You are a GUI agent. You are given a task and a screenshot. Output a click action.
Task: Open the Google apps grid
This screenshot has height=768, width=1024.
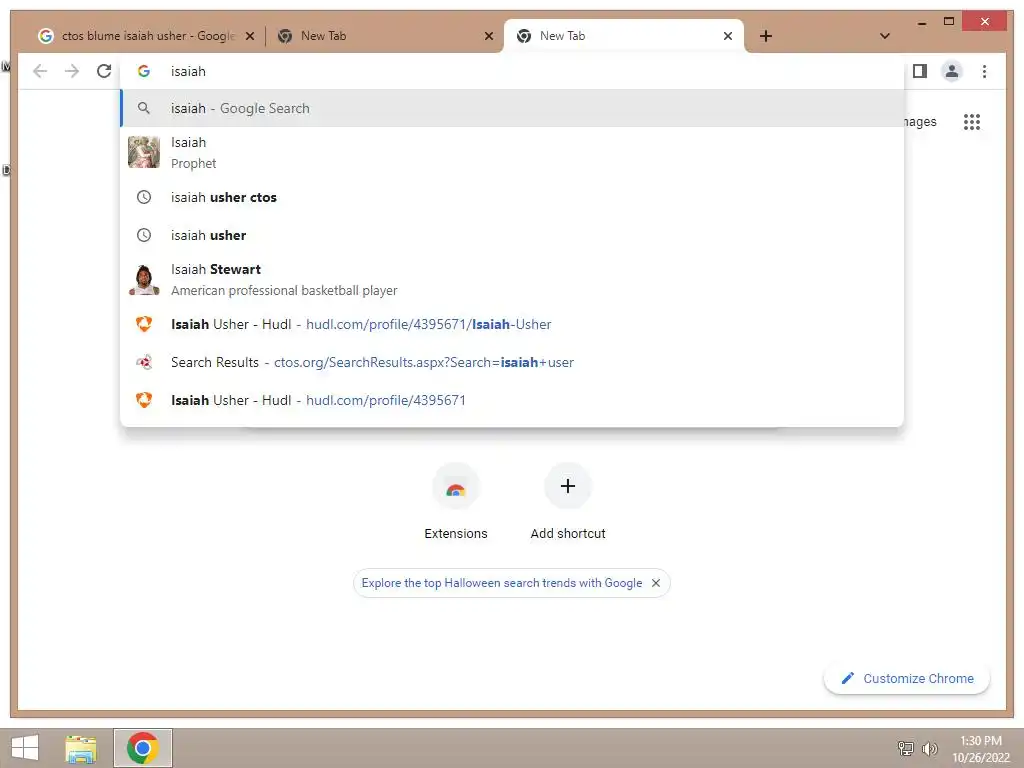(972, 121)
